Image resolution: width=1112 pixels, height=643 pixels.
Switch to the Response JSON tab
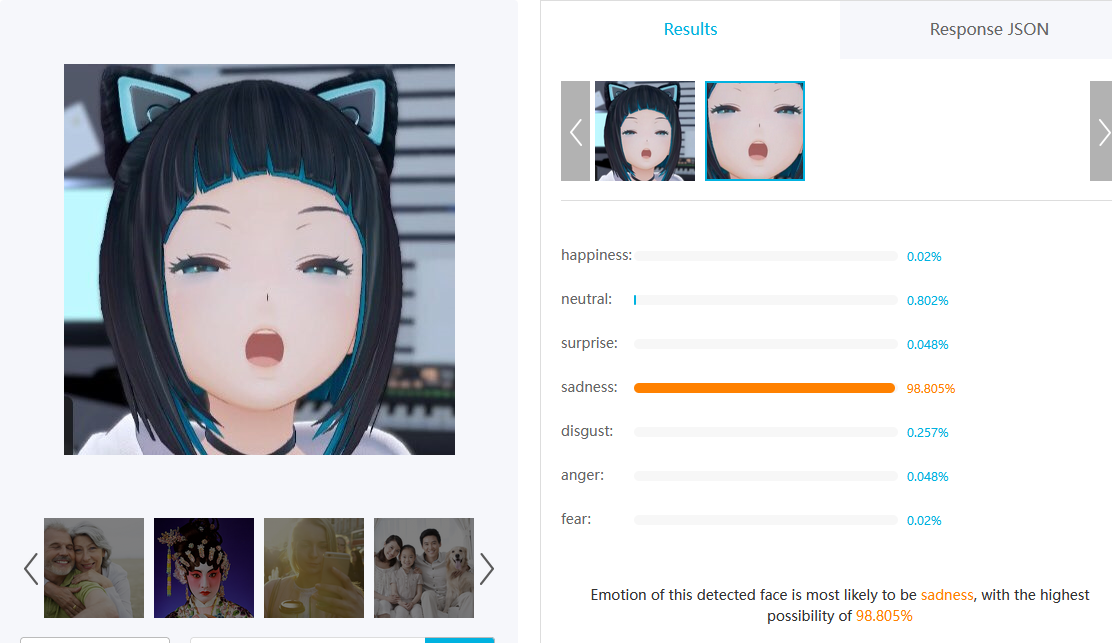(x=989, y=29)
